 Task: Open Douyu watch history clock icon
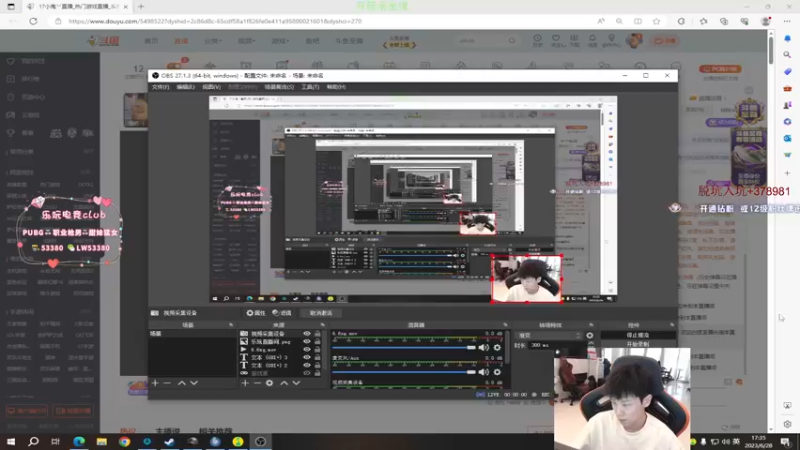click(537, 40)
